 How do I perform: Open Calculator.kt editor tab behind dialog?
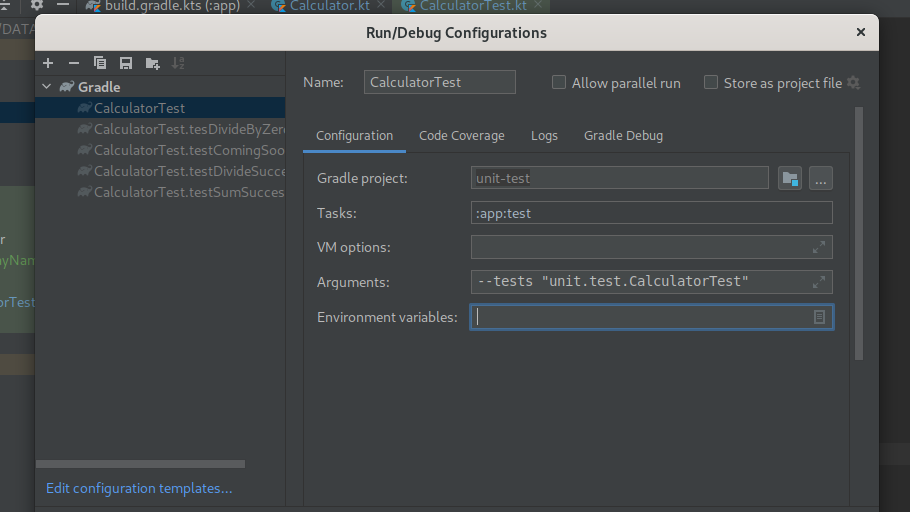pos(328,6)
